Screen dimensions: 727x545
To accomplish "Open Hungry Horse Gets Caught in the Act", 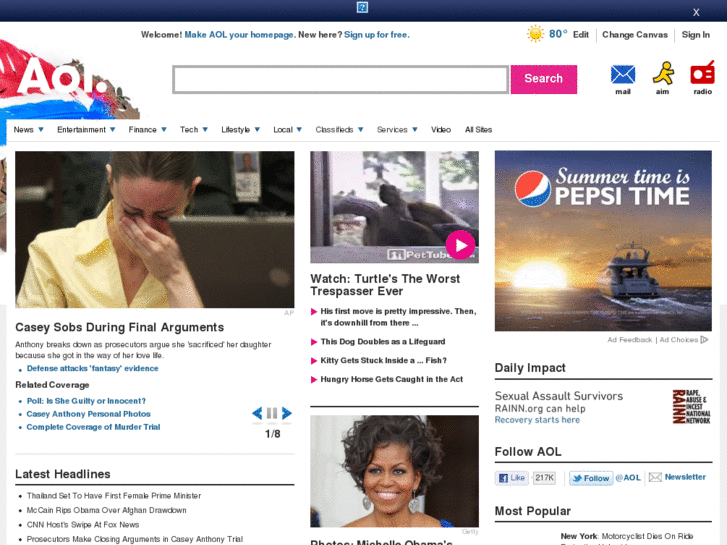I will [x=391, y=379].
